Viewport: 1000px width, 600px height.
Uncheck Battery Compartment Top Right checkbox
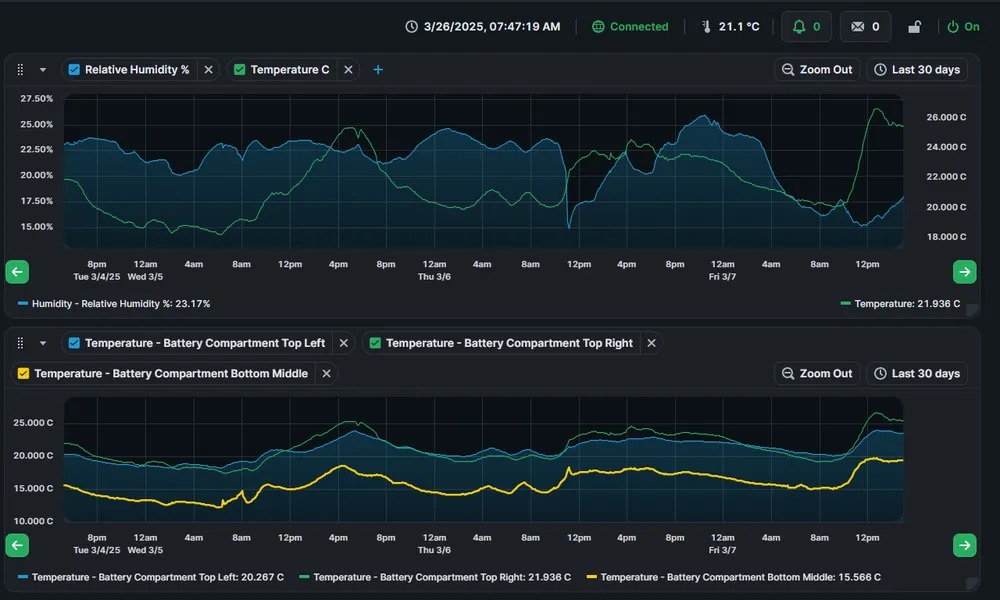click(375, 343)
